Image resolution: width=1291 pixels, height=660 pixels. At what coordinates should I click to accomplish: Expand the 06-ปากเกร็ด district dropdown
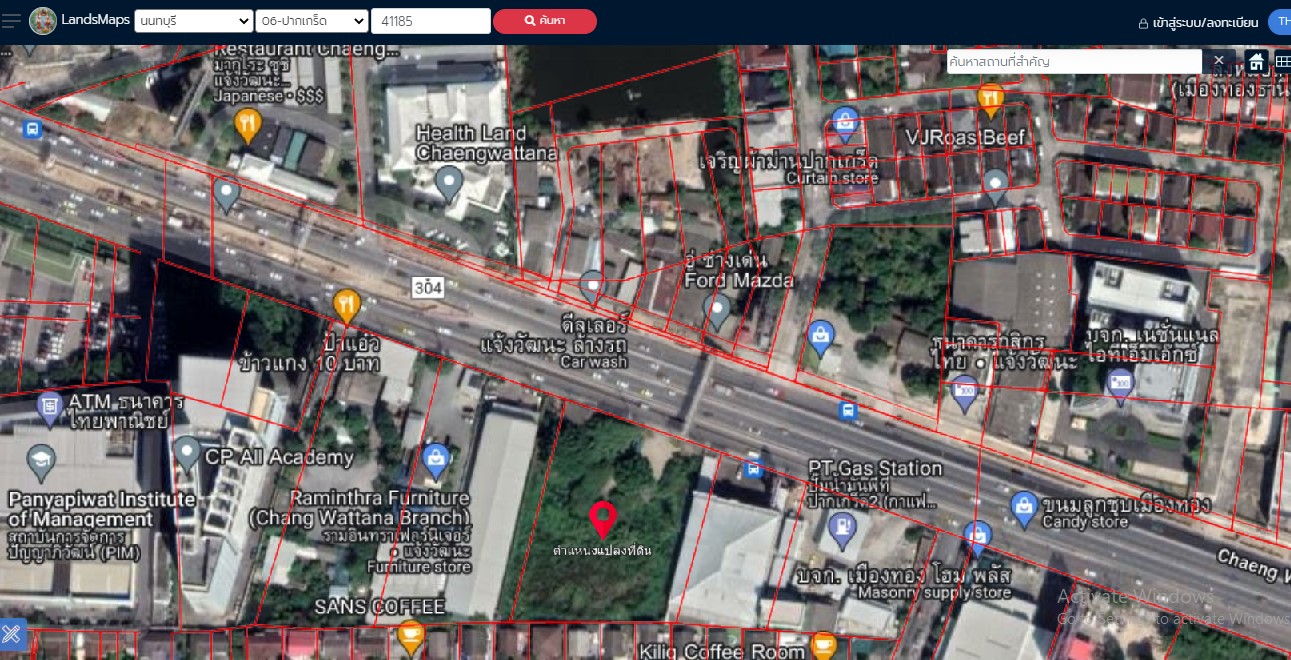[312, 21]
